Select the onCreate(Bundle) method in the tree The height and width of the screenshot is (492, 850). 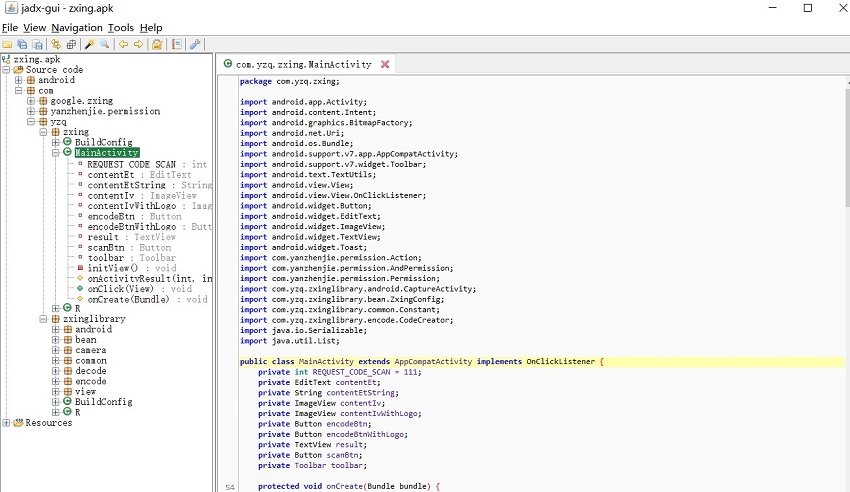pos(147,299)
